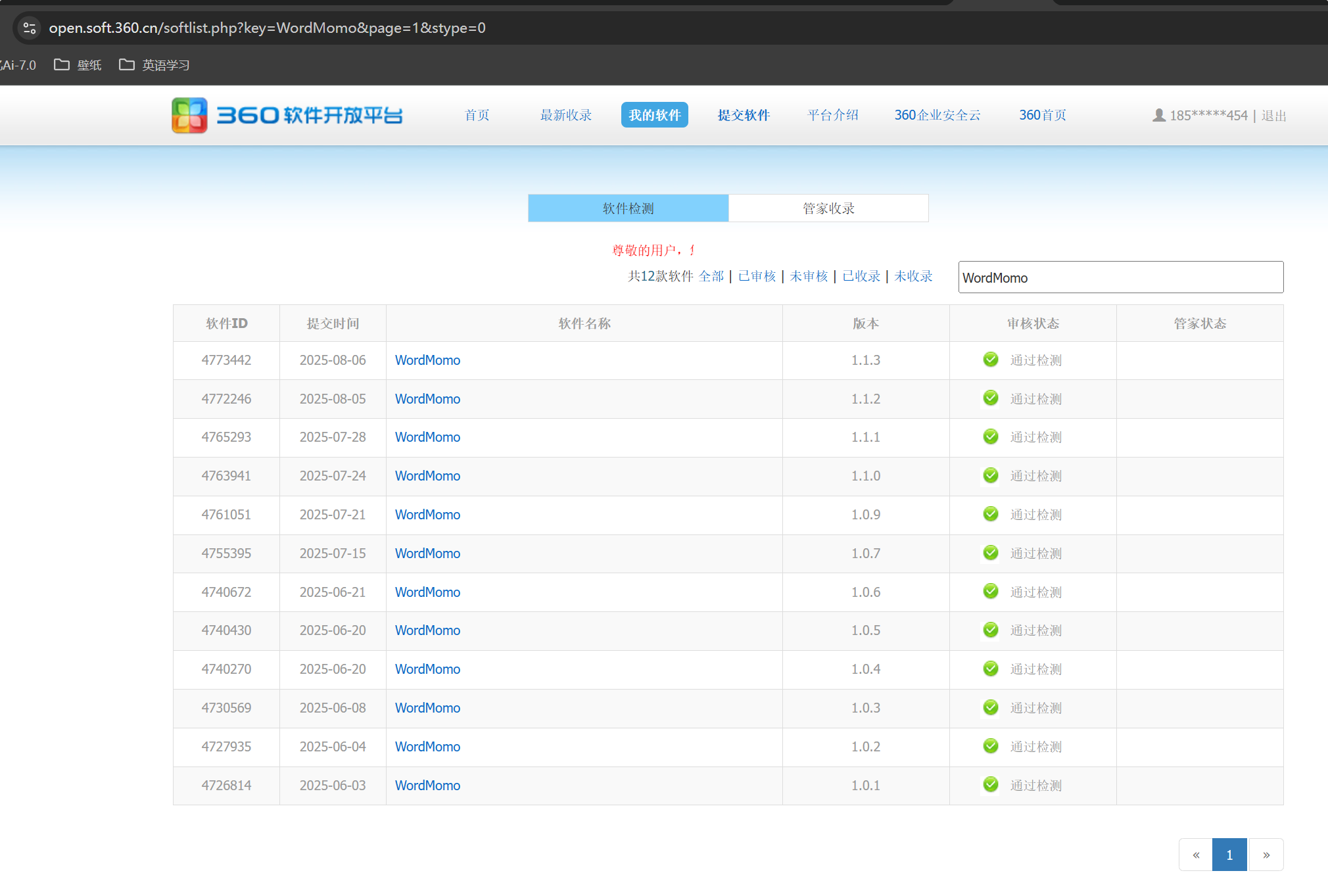Click the user account avatar icon
This screenshot has height=896, width=1328.
[1159, 116]
